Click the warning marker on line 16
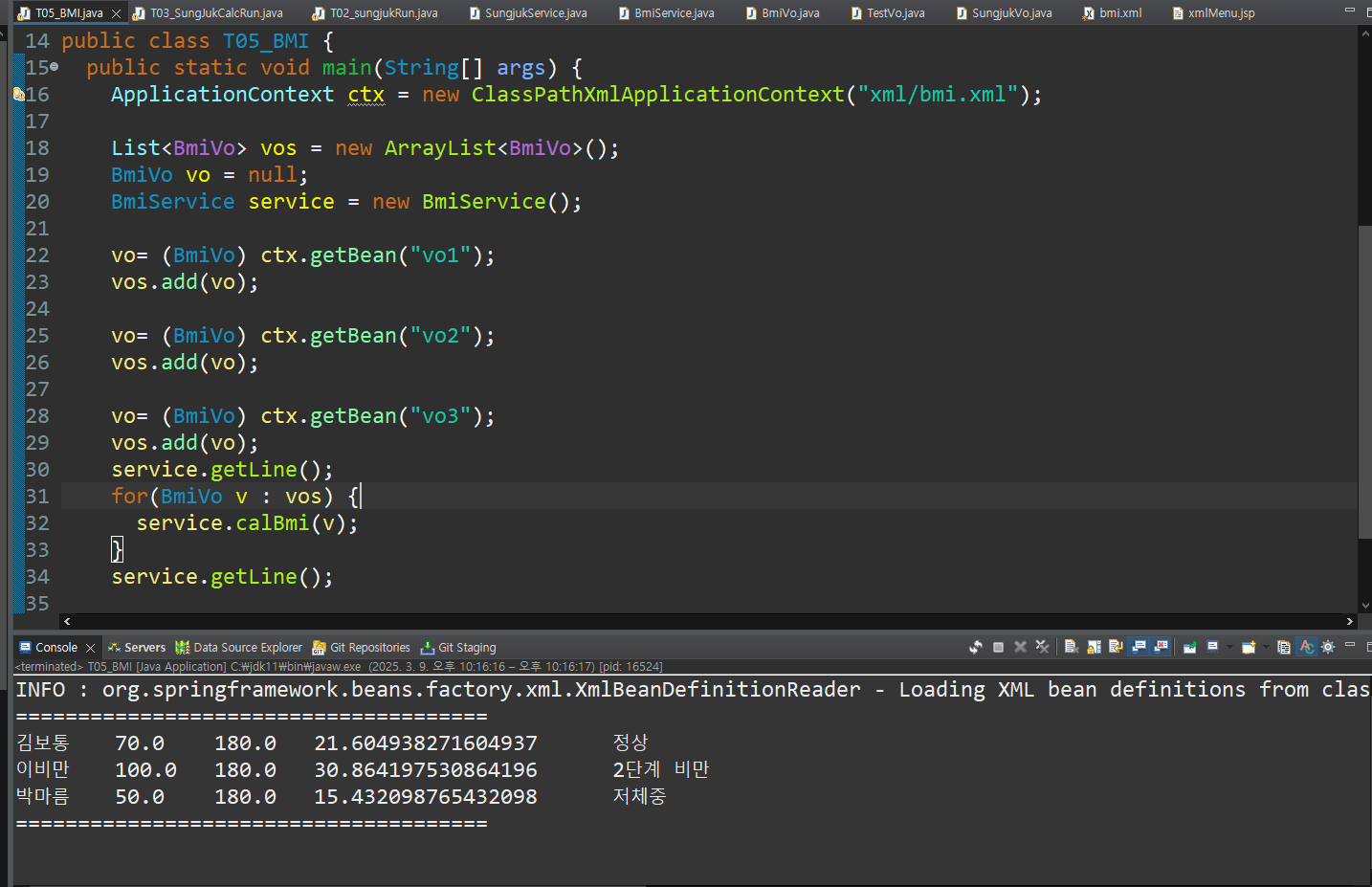This screenshot has width=1372, height=887. (18, 95)
